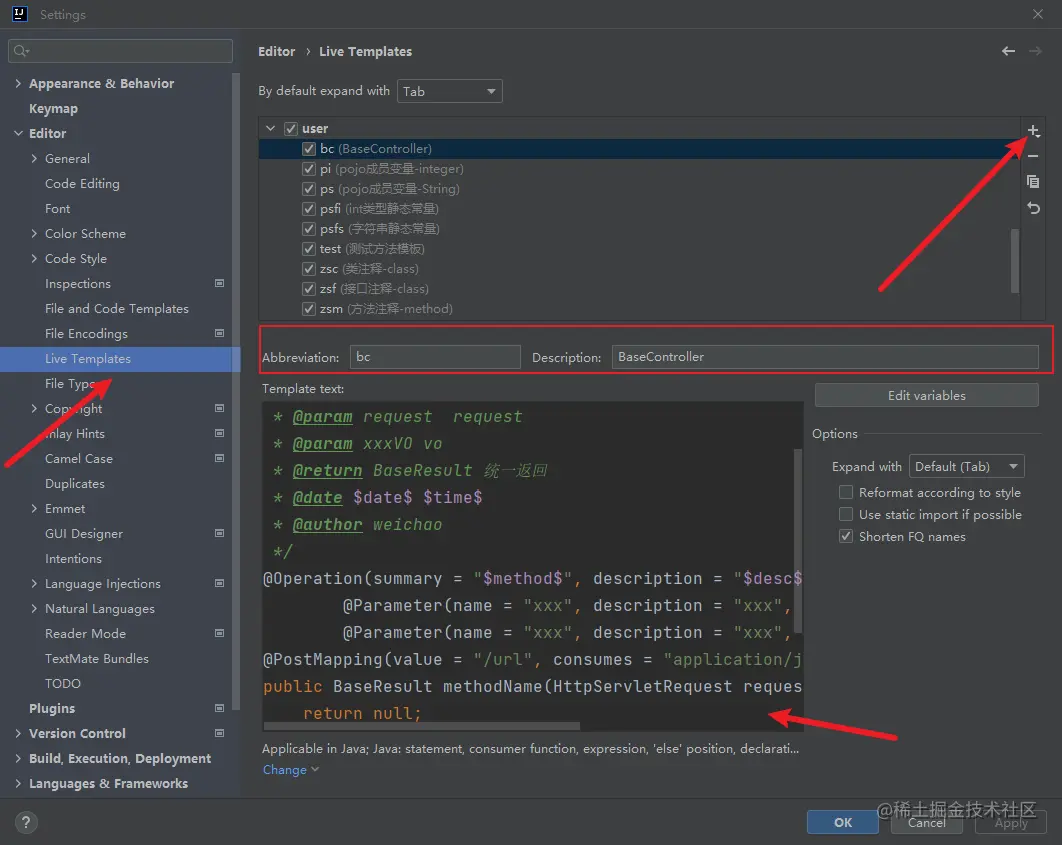Select the zsm template row
This screenshot has height=845, width=1062.
click(x=639, y=309)
